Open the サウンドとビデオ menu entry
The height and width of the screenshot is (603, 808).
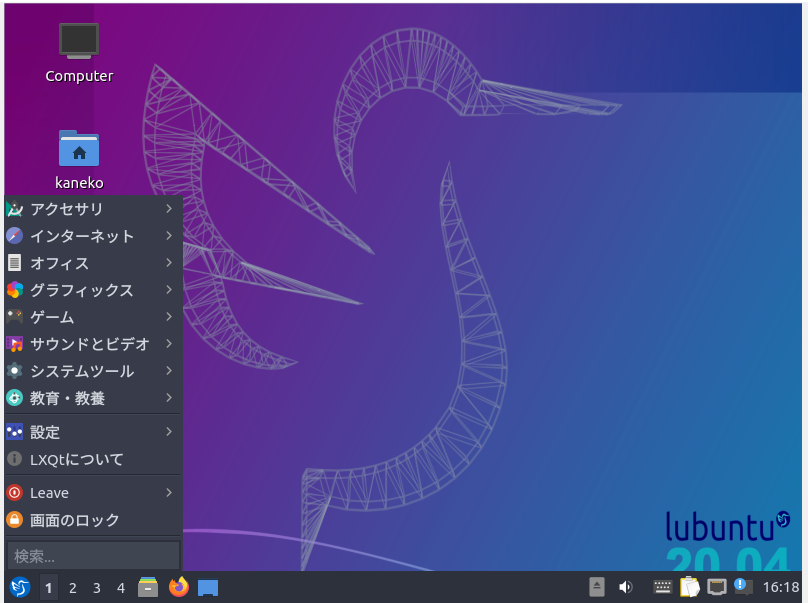[x=93, y=344]
